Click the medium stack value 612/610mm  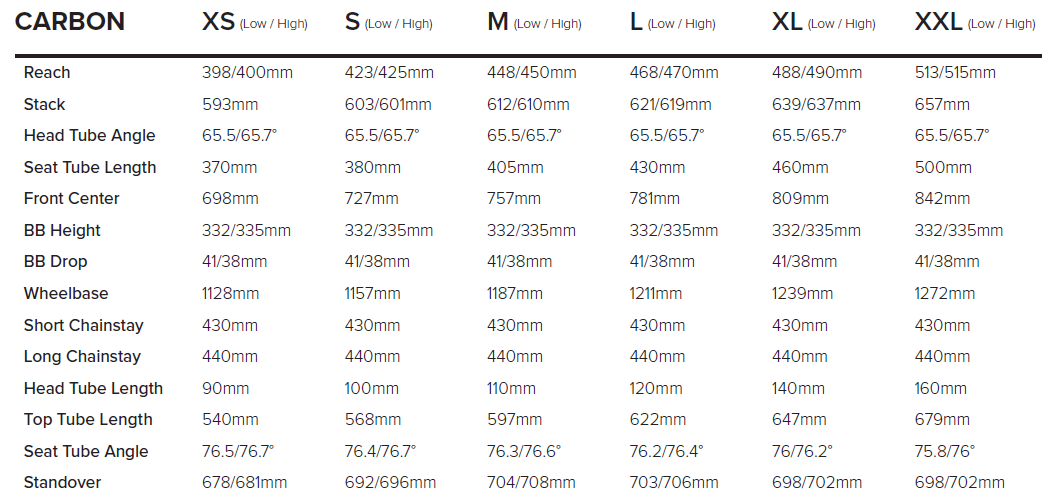528,104
